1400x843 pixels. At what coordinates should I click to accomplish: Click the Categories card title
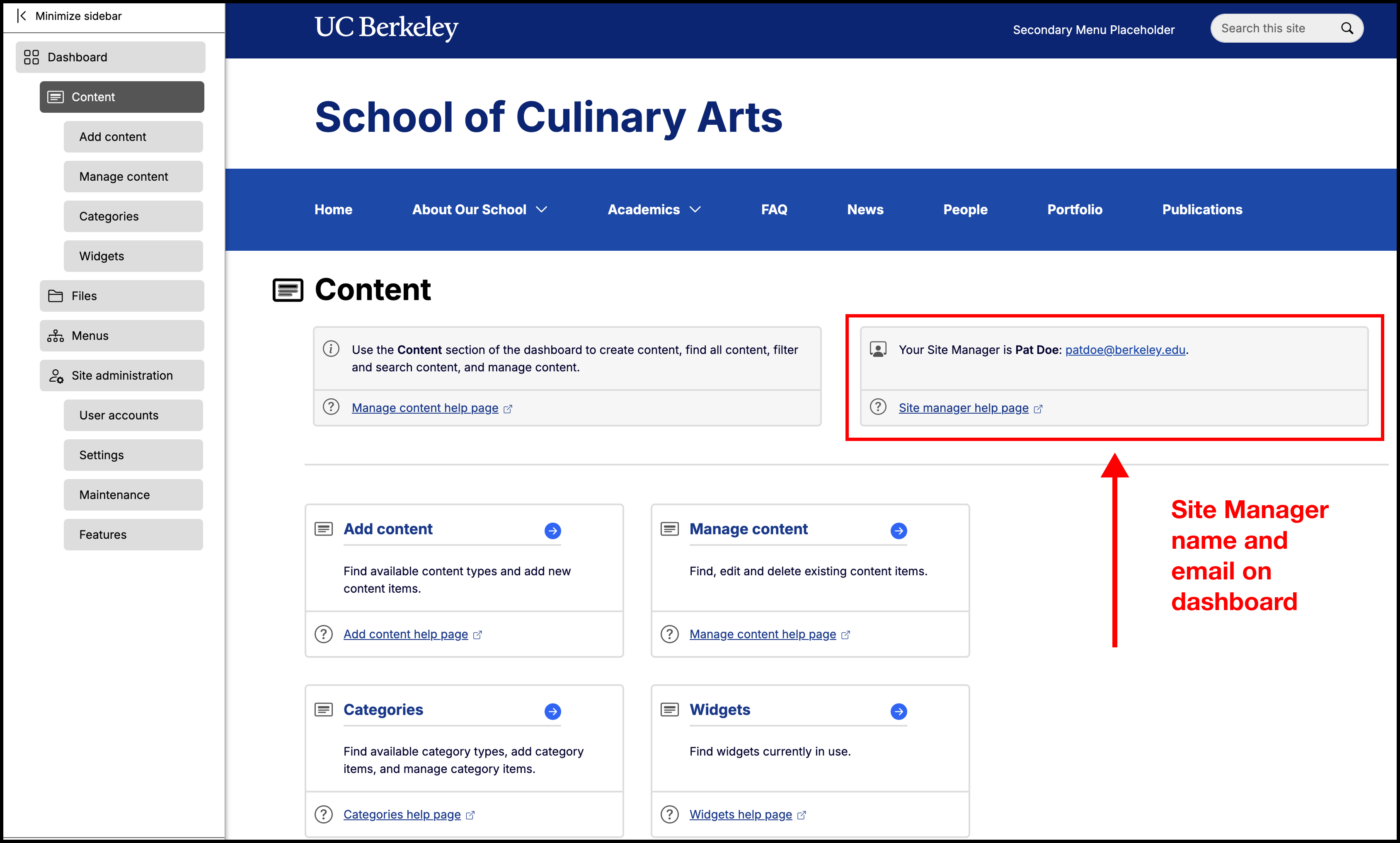coord(383,710)
